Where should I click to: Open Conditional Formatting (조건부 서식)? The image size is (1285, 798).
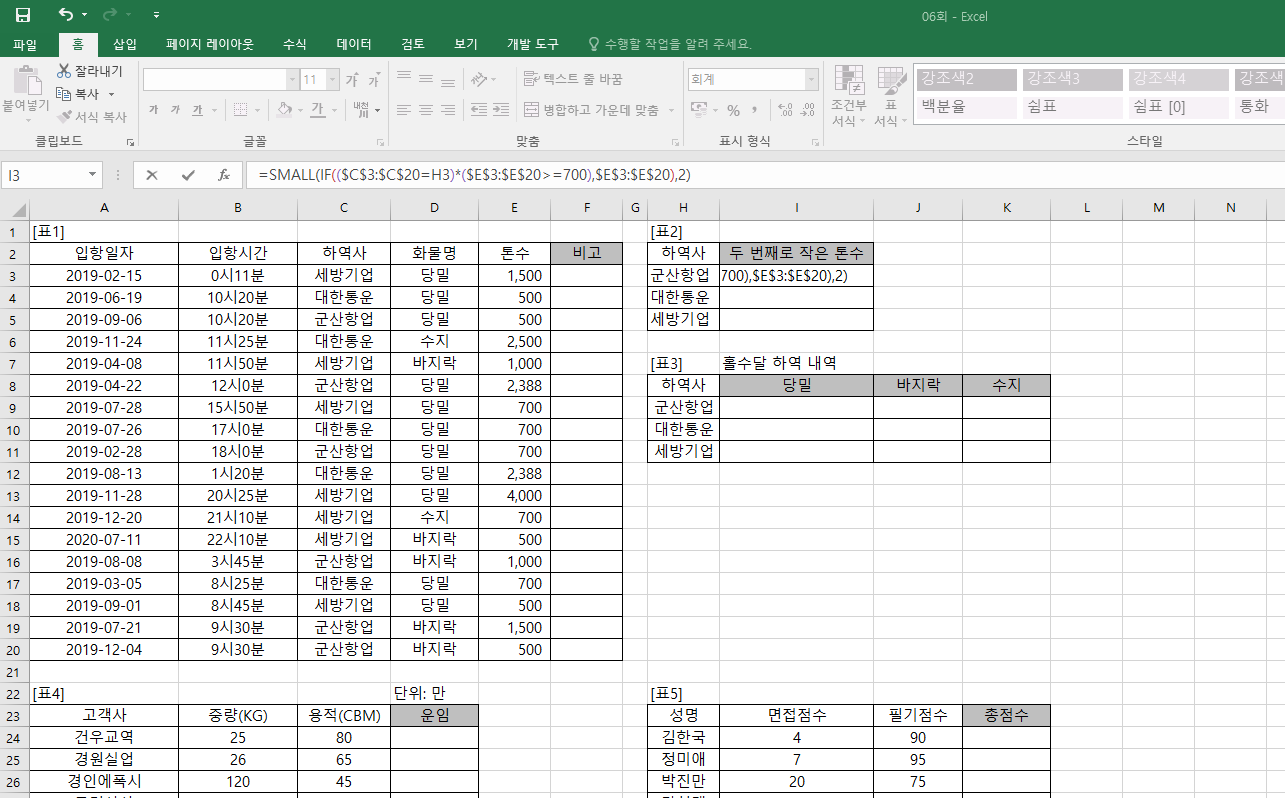849,96
